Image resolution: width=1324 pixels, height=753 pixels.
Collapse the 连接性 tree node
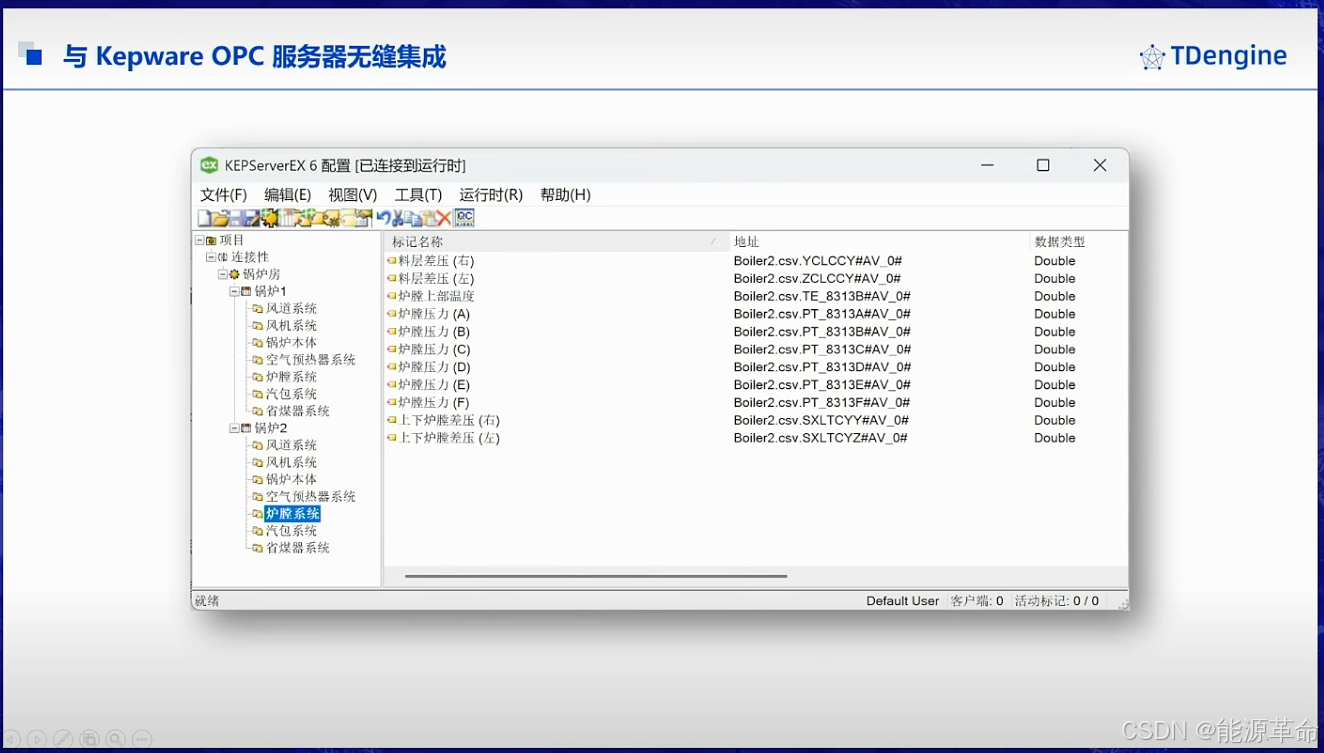(x=211, y=258)
